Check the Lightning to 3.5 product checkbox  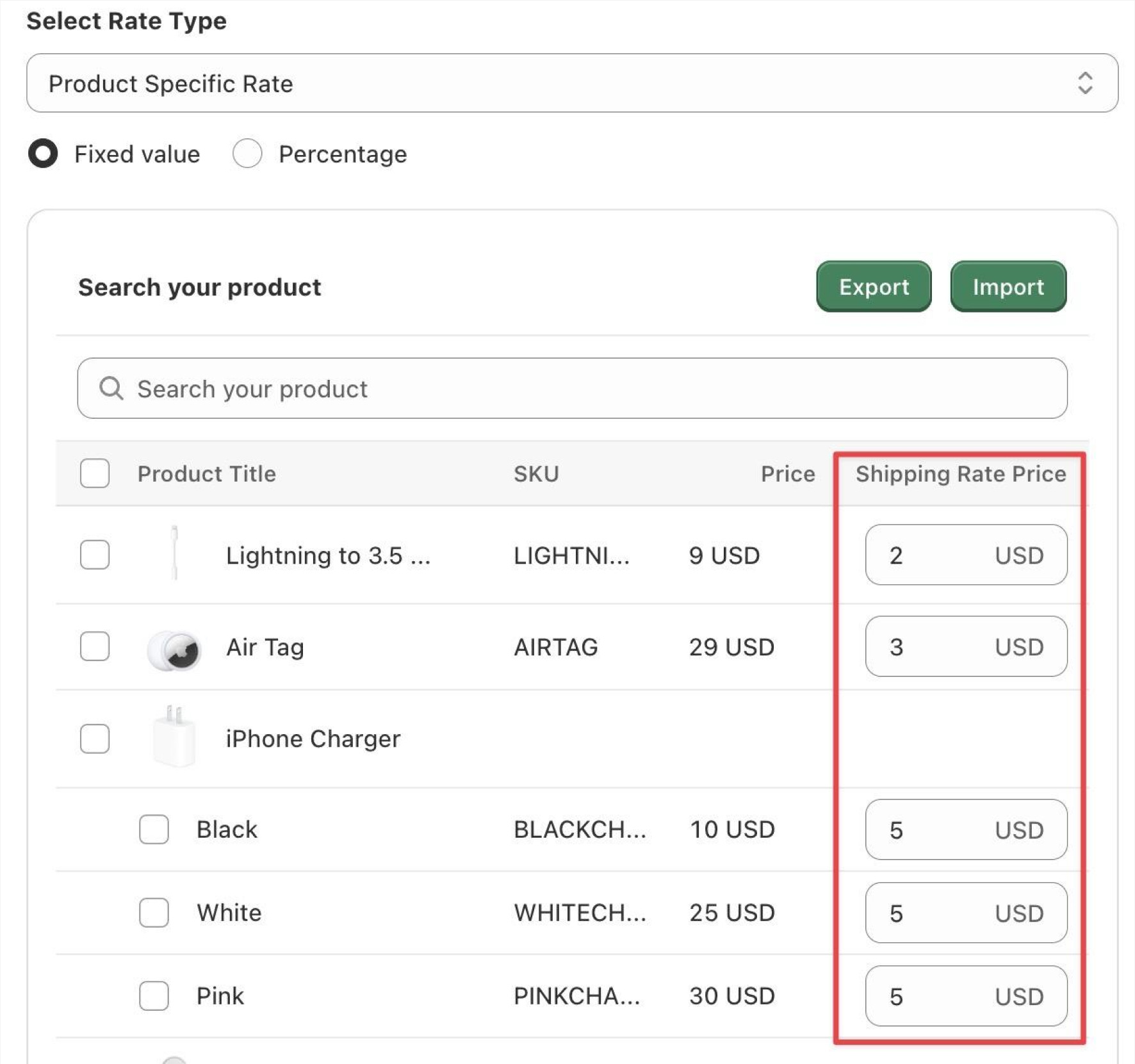[95, 555]
